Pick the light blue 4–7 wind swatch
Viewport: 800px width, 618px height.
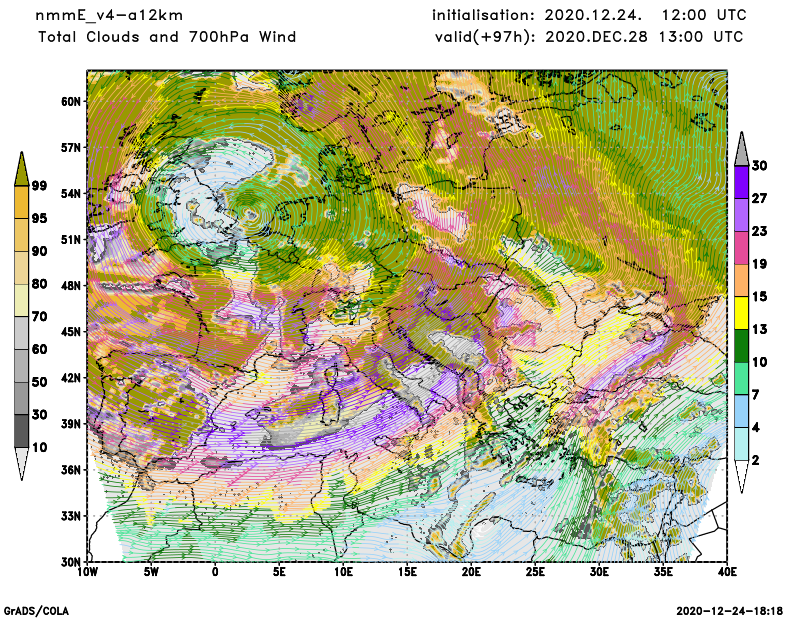click(x=741, y=411)
